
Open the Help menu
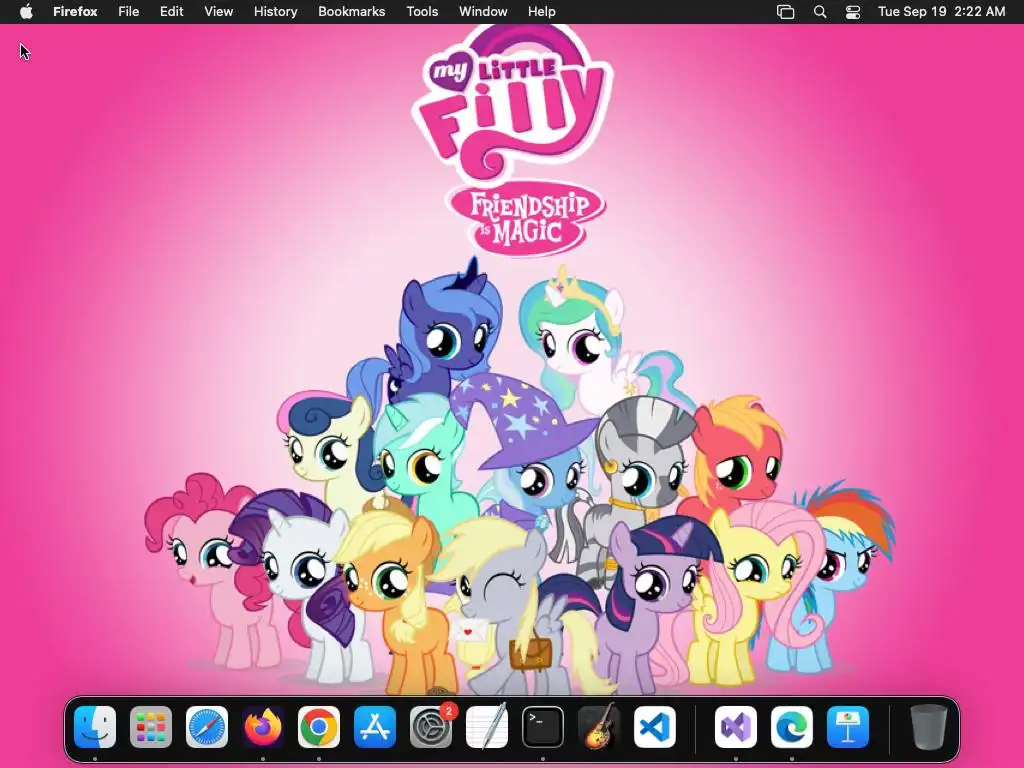tap(541, 12)
